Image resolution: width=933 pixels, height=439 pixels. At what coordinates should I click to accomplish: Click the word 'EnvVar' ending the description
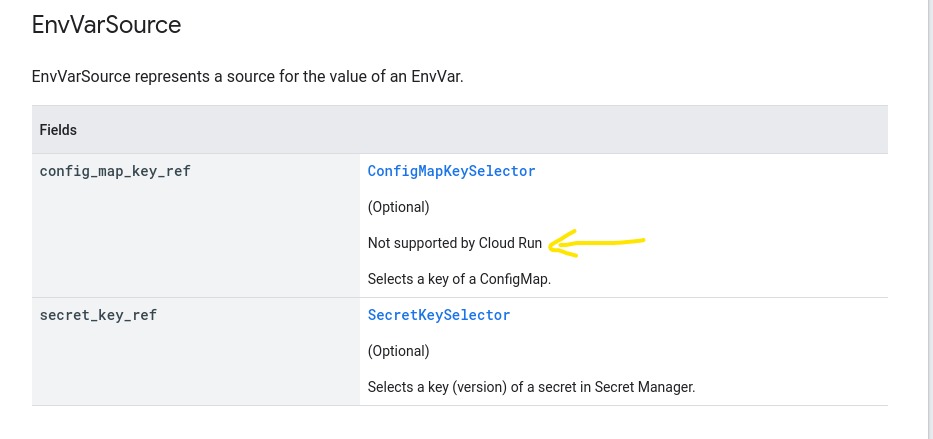438,77
